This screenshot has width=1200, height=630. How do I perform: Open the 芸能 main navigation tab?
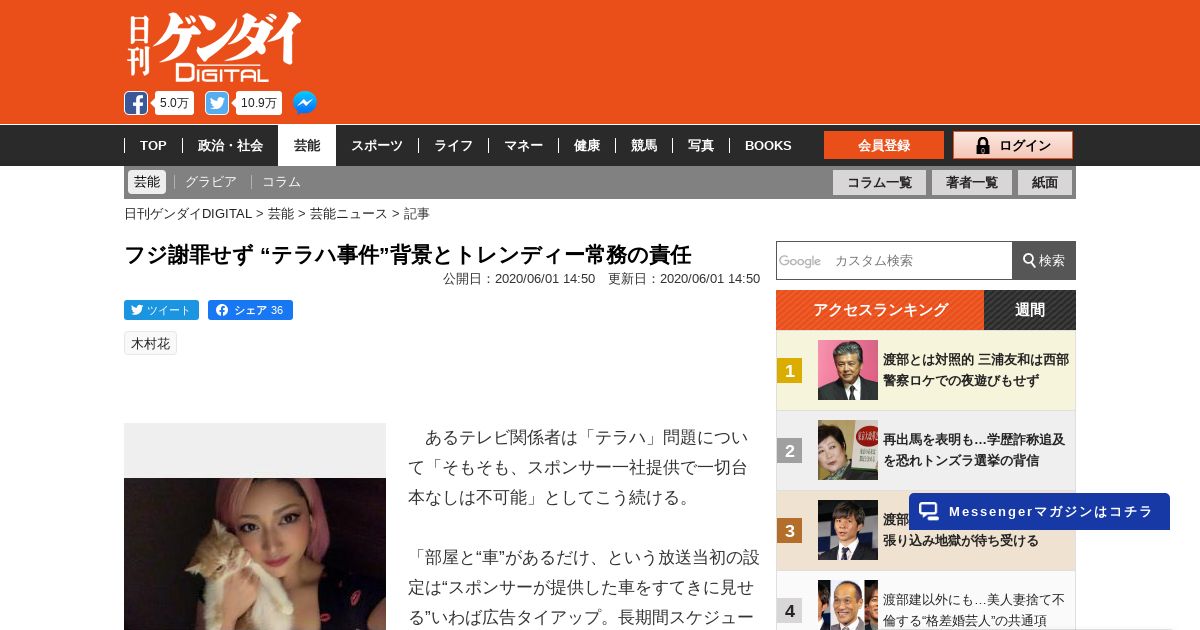(x=307, y=146)
